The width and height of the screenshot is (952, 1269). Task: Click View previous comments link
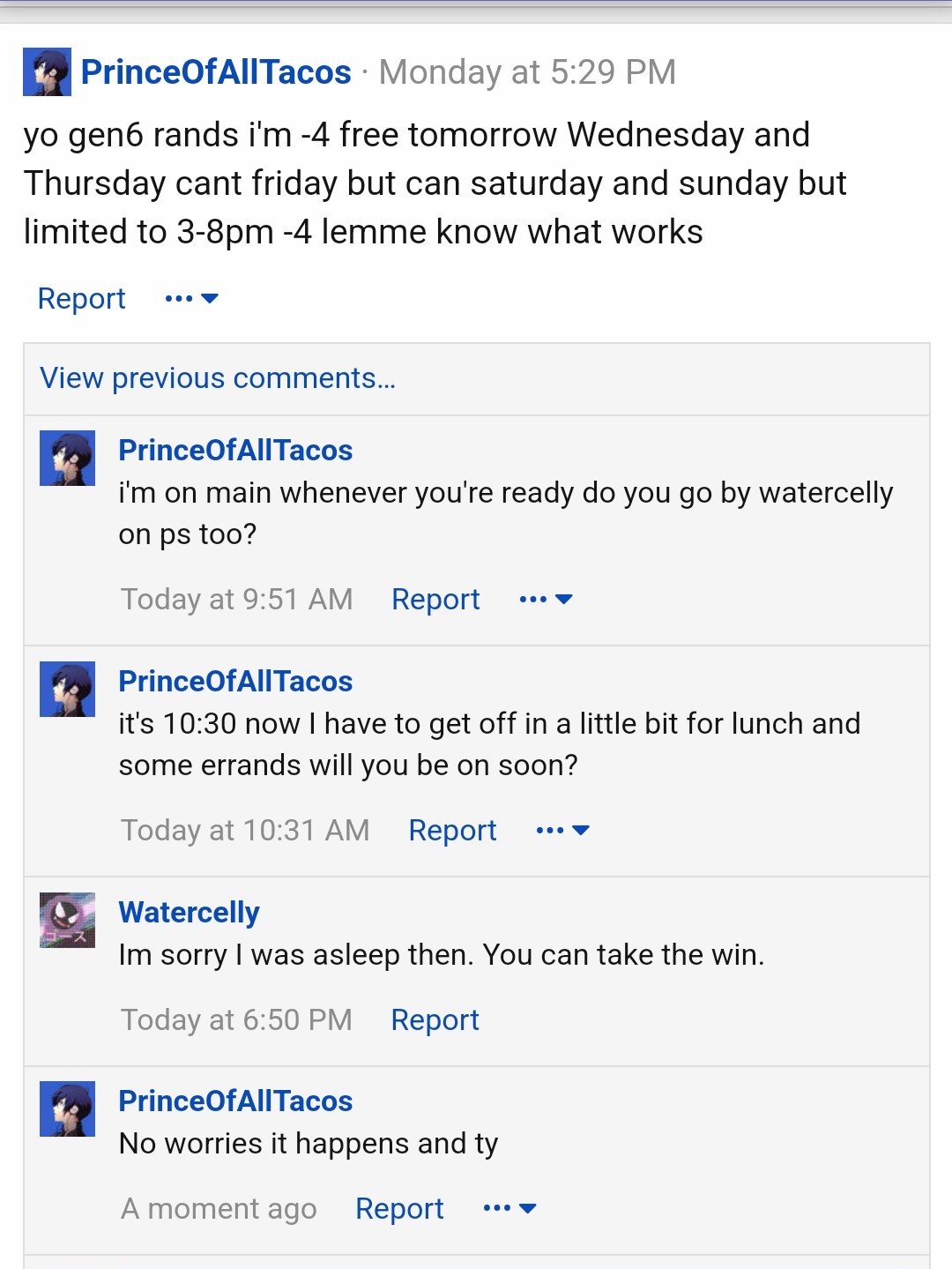coord(218,378)
